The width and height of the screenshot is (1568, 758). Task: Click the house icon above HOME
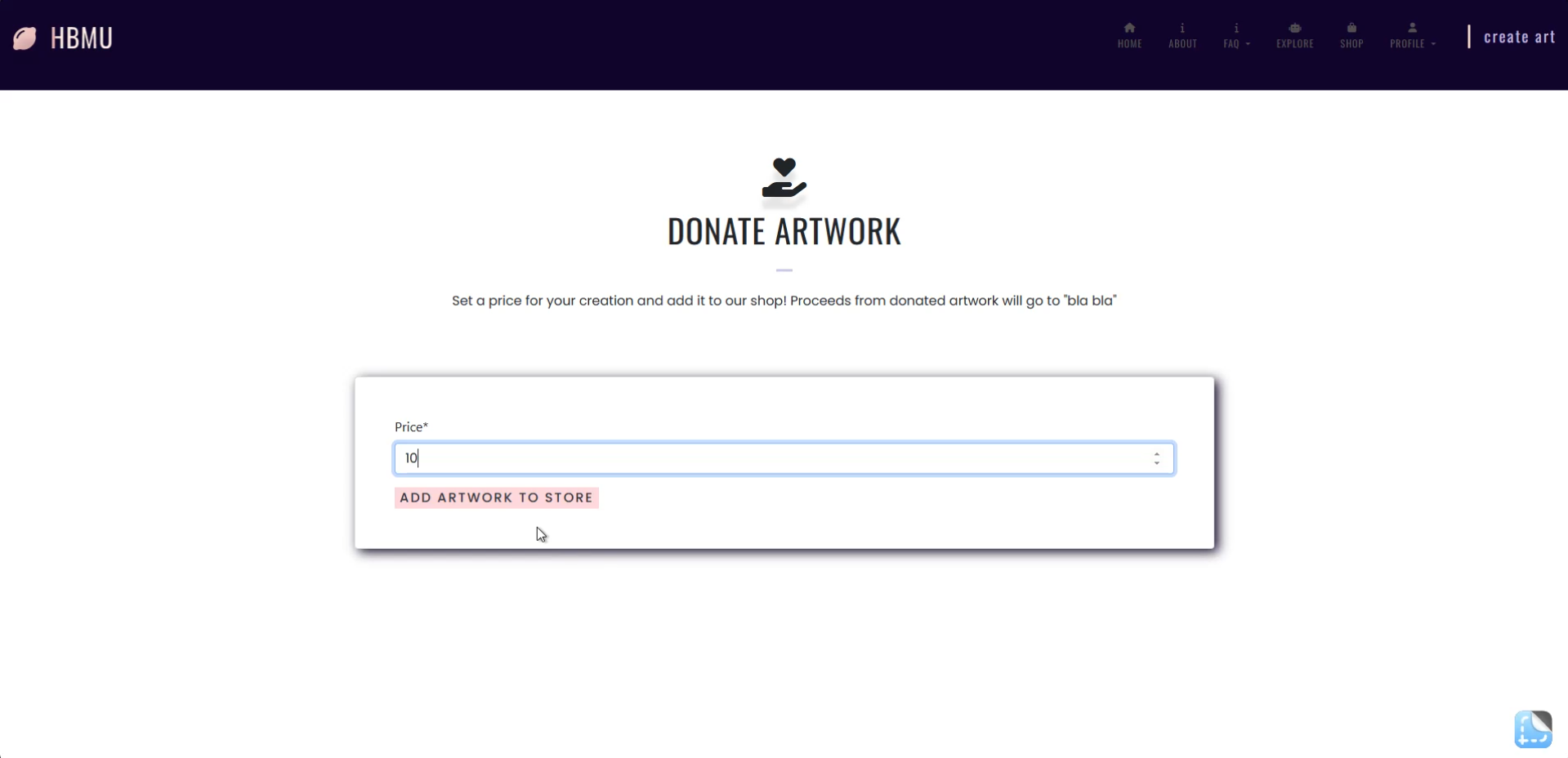(x=1129, y=28)
